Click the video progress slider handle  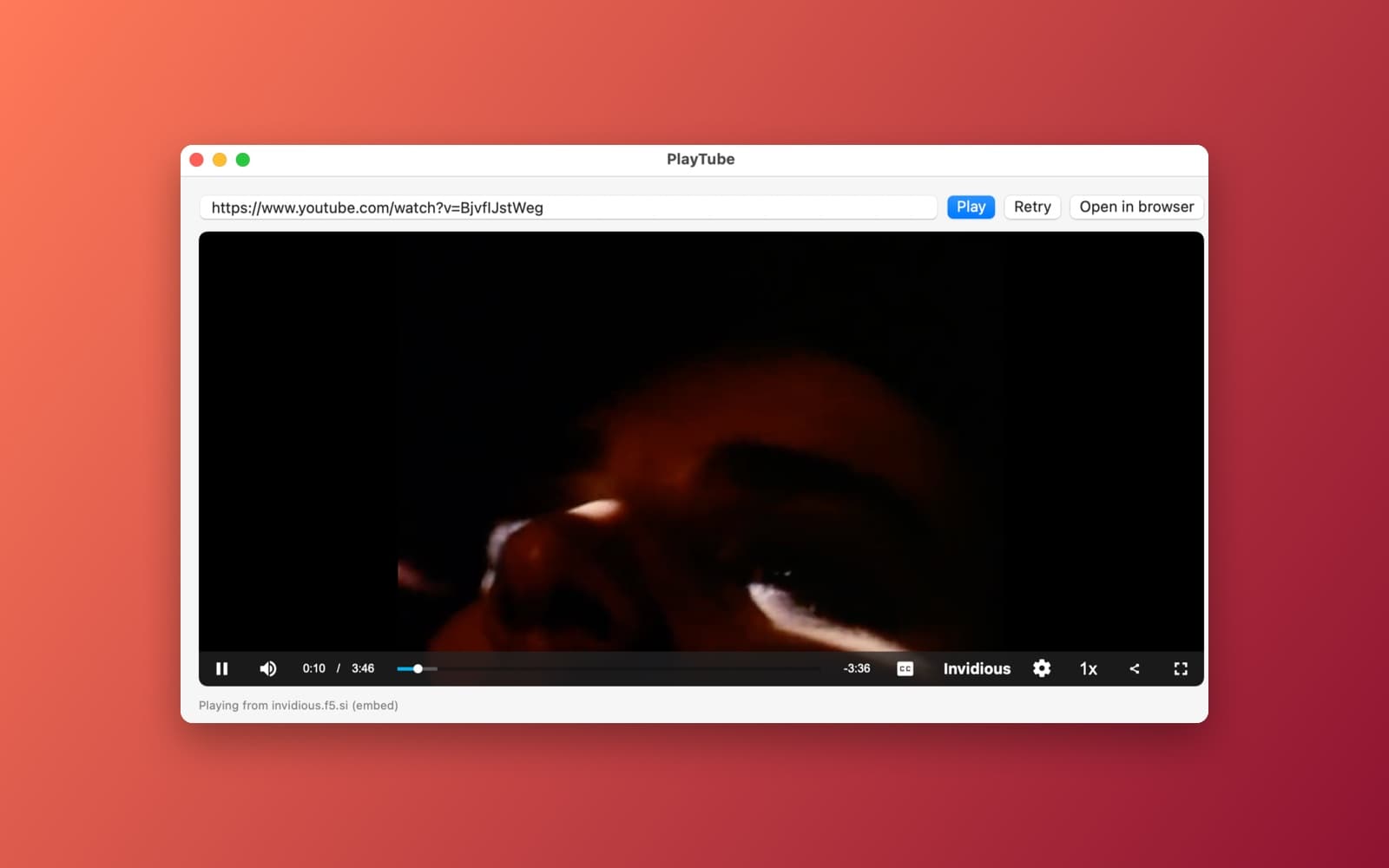[x=418, y=668]
